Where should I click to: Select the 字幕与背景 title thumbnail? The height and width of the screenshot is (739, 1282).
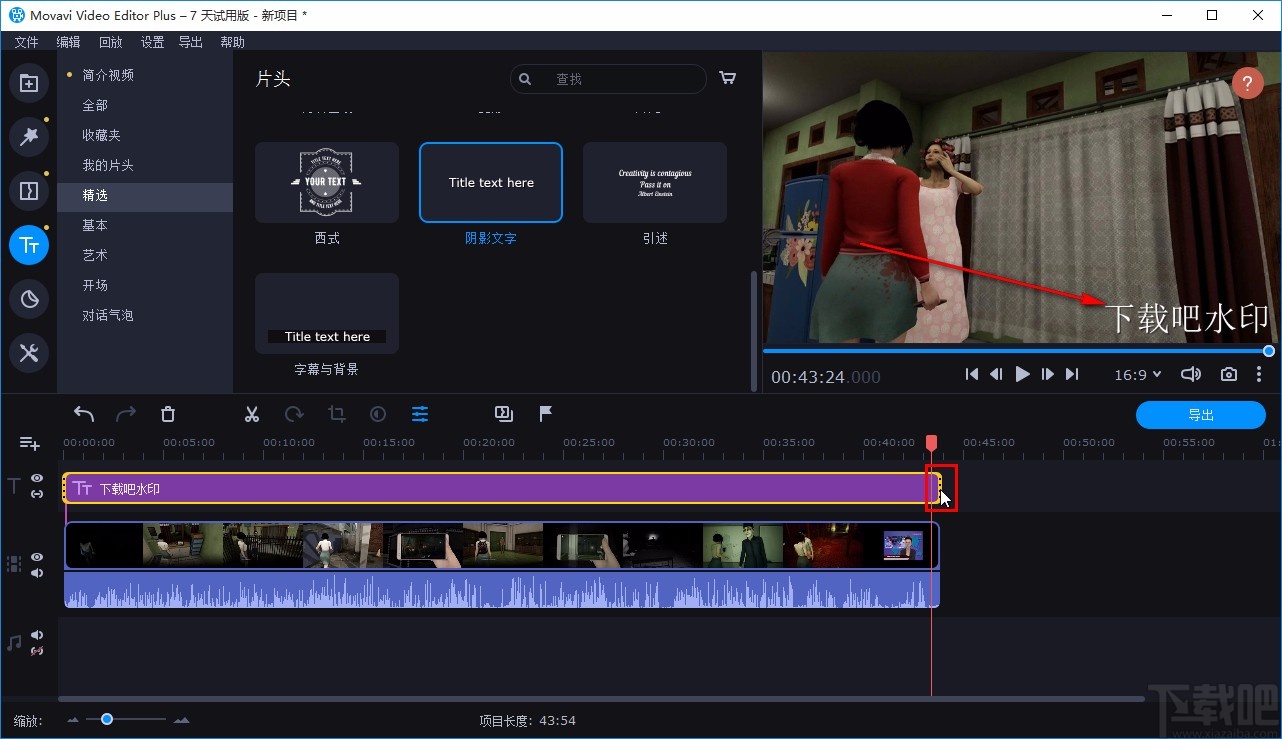coord(327,313)
